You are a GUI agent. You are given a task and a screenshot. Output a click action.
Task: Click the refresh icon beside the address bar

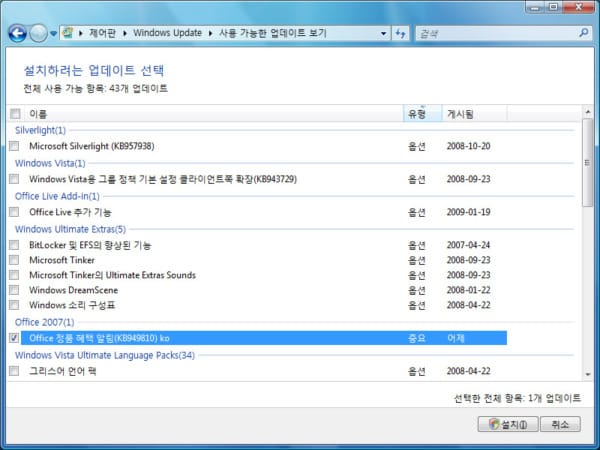400,34
